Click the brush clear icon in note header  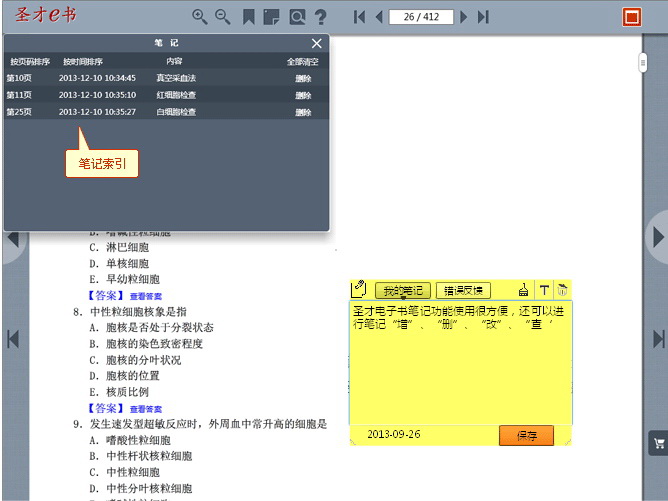[524, 290]
